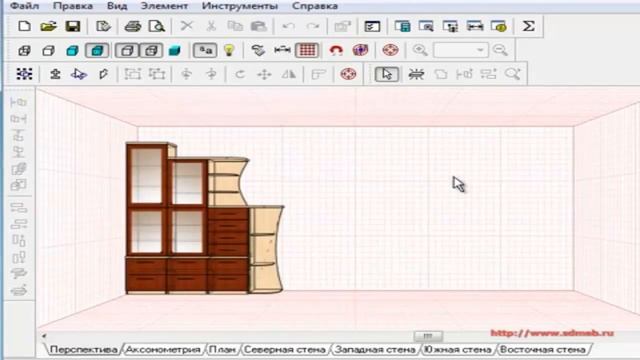Toggle the contours cube display button
Viewport: 640px width, 360px height.
127,51
